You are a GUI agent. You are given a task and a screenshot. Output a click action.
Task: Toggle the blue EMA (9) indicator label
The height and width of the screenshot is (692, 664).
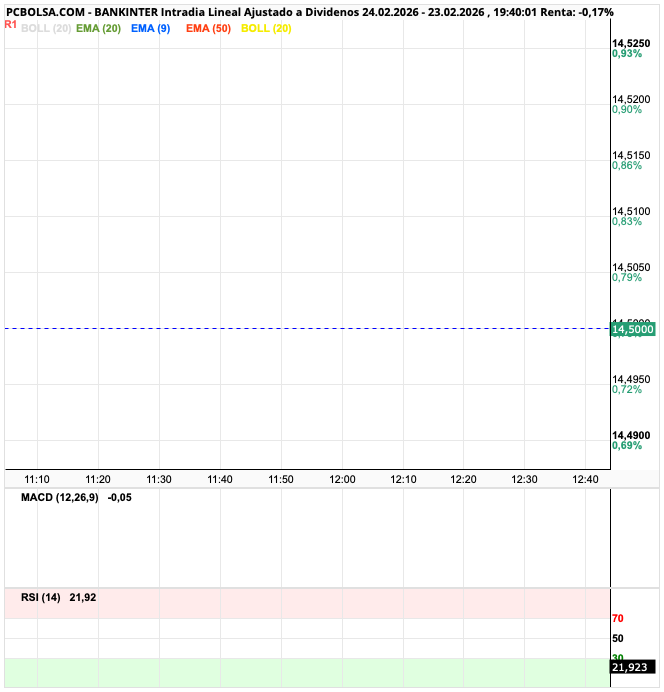click(150, 28)
